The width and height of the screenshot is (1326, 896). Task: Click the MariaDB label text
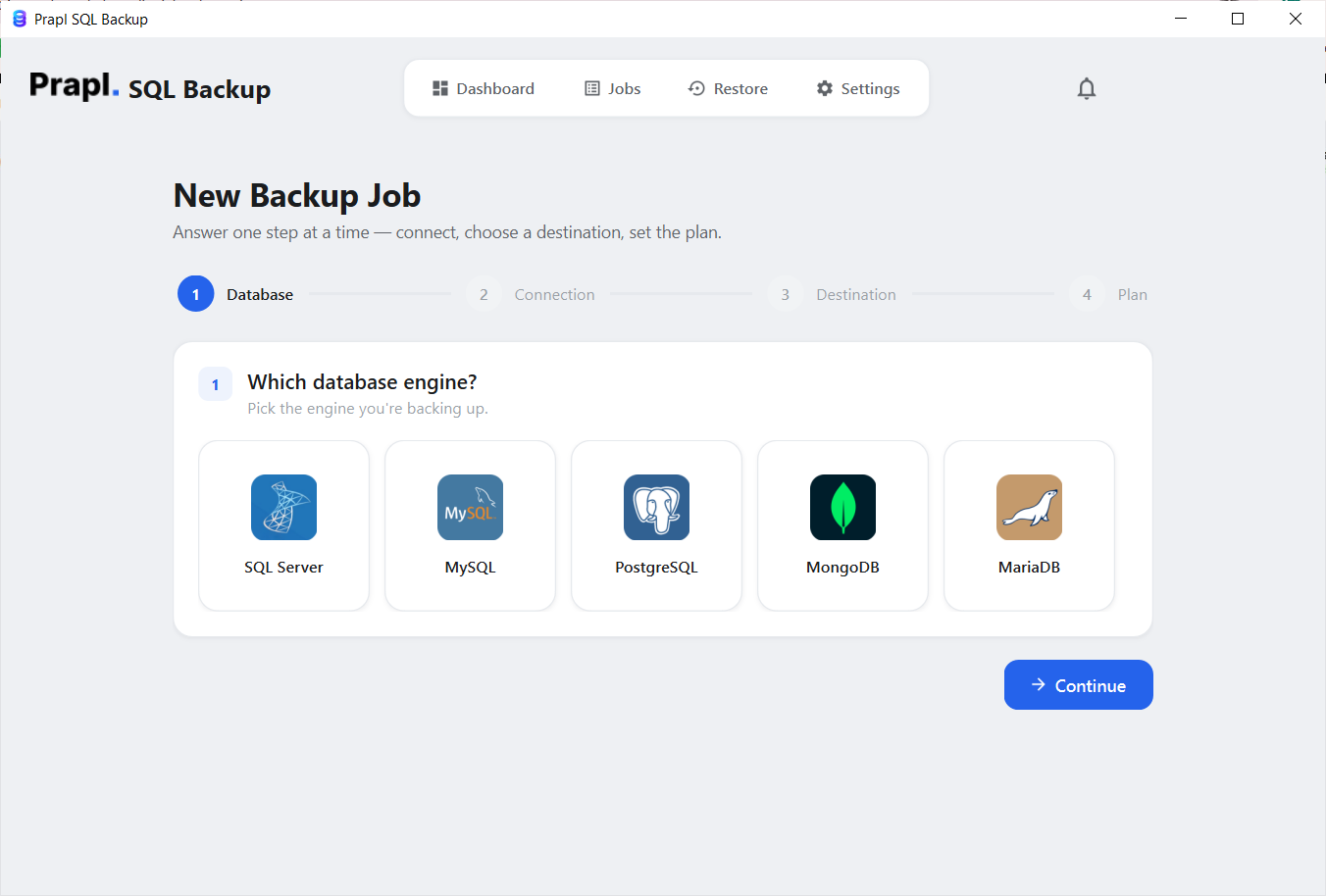click(x=1029, y=568)
